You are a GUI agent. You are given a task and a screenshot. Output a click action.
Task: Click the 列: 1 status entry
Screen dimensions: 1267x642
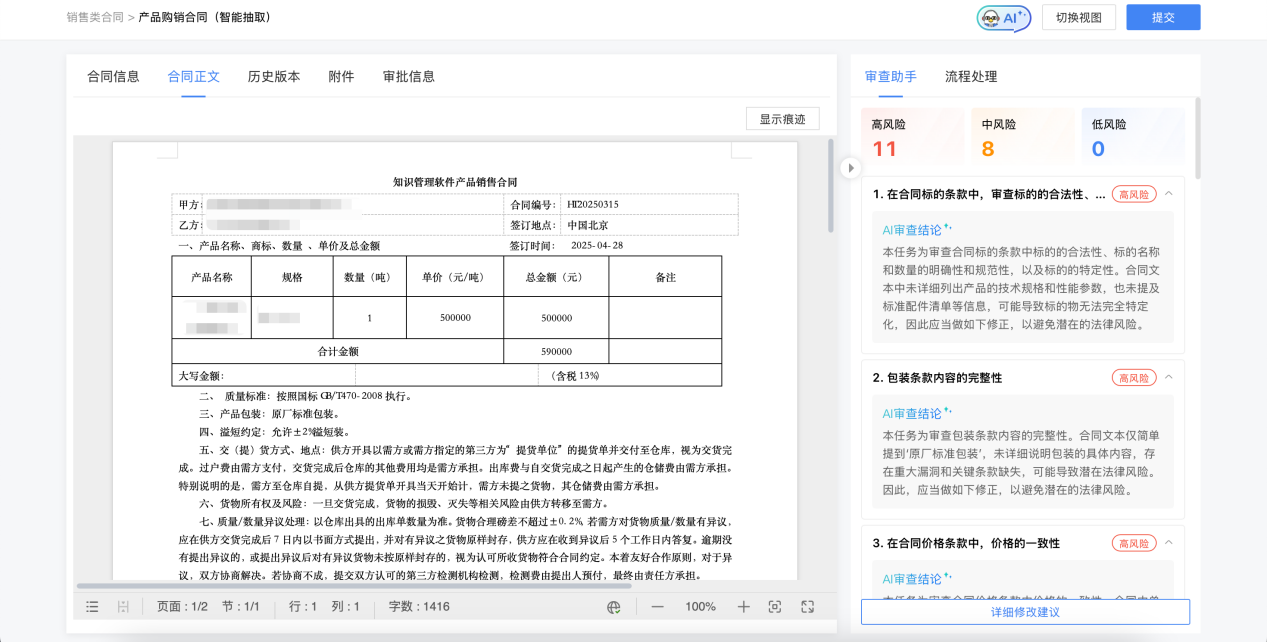pyautogui.click(x=346, y=607)
